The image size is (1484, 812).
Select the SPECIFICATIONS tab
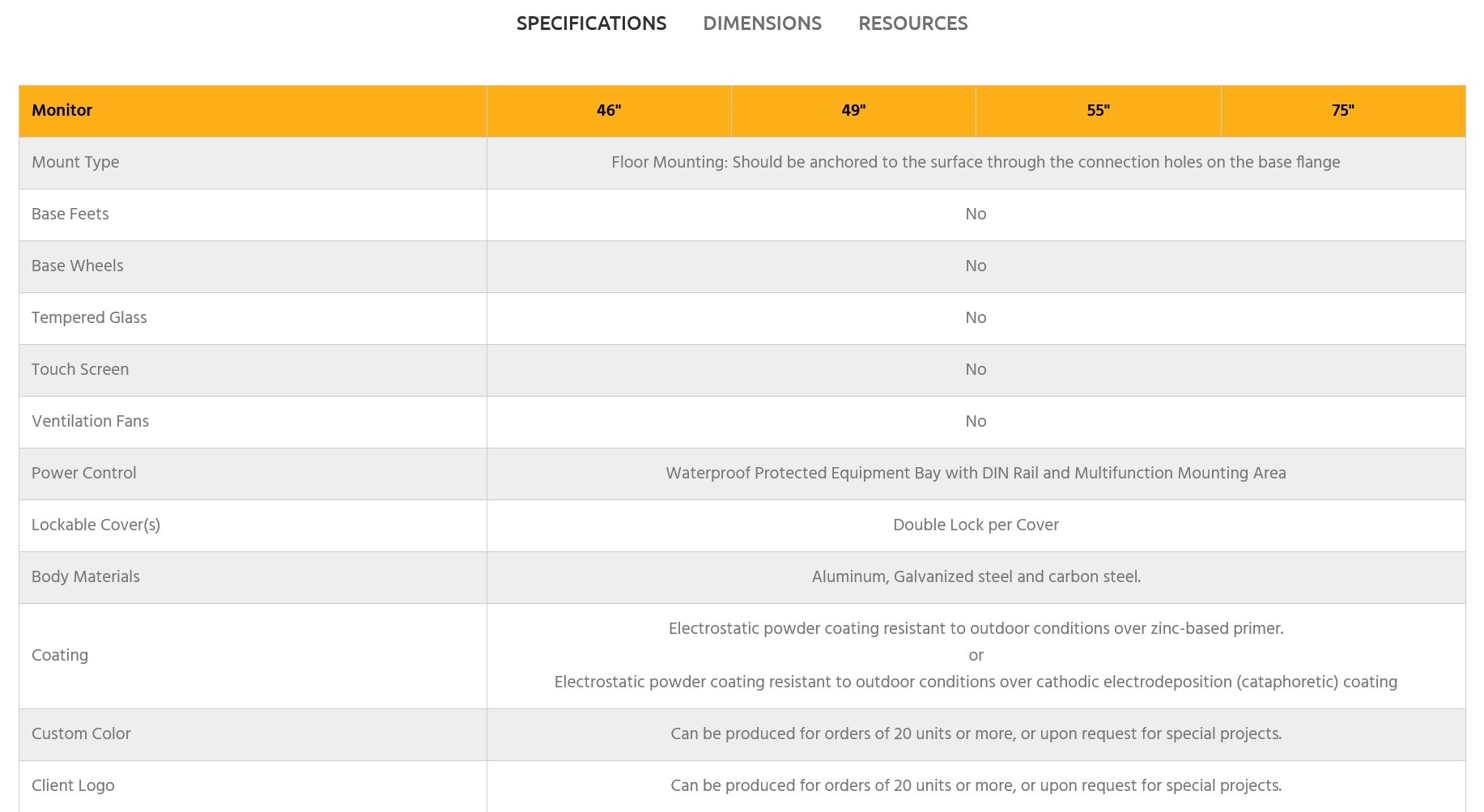(591, 23)
